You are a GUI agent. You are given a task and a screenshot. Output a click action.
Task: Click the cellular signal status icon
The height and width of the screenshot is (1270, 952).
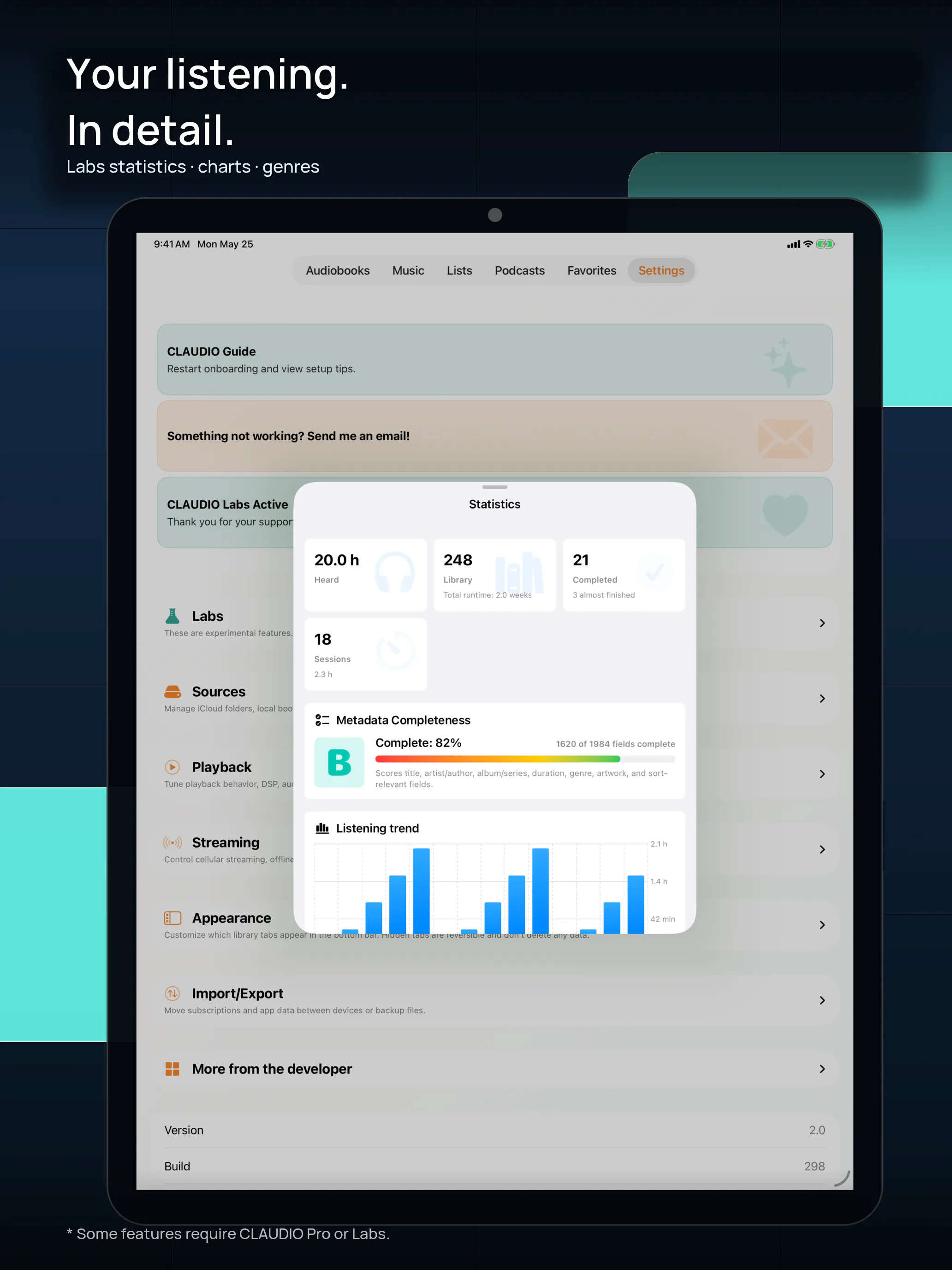click(x=794, y=244)
